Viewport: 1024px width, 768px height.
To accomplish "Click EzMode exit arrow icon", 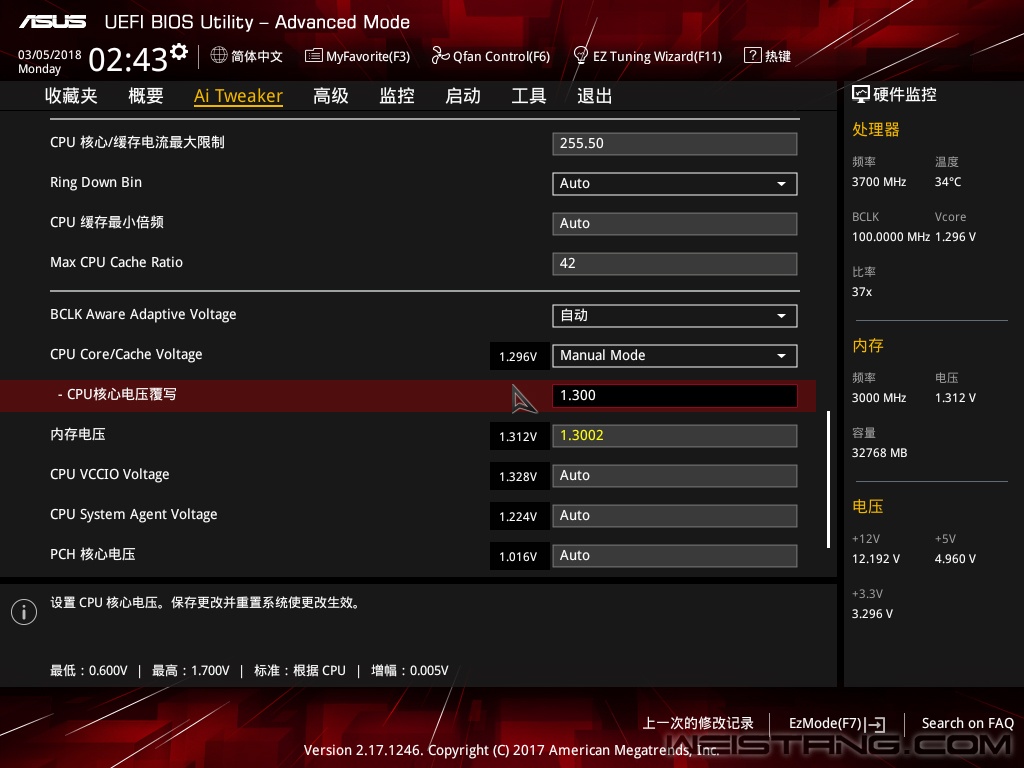I will 875,724.
